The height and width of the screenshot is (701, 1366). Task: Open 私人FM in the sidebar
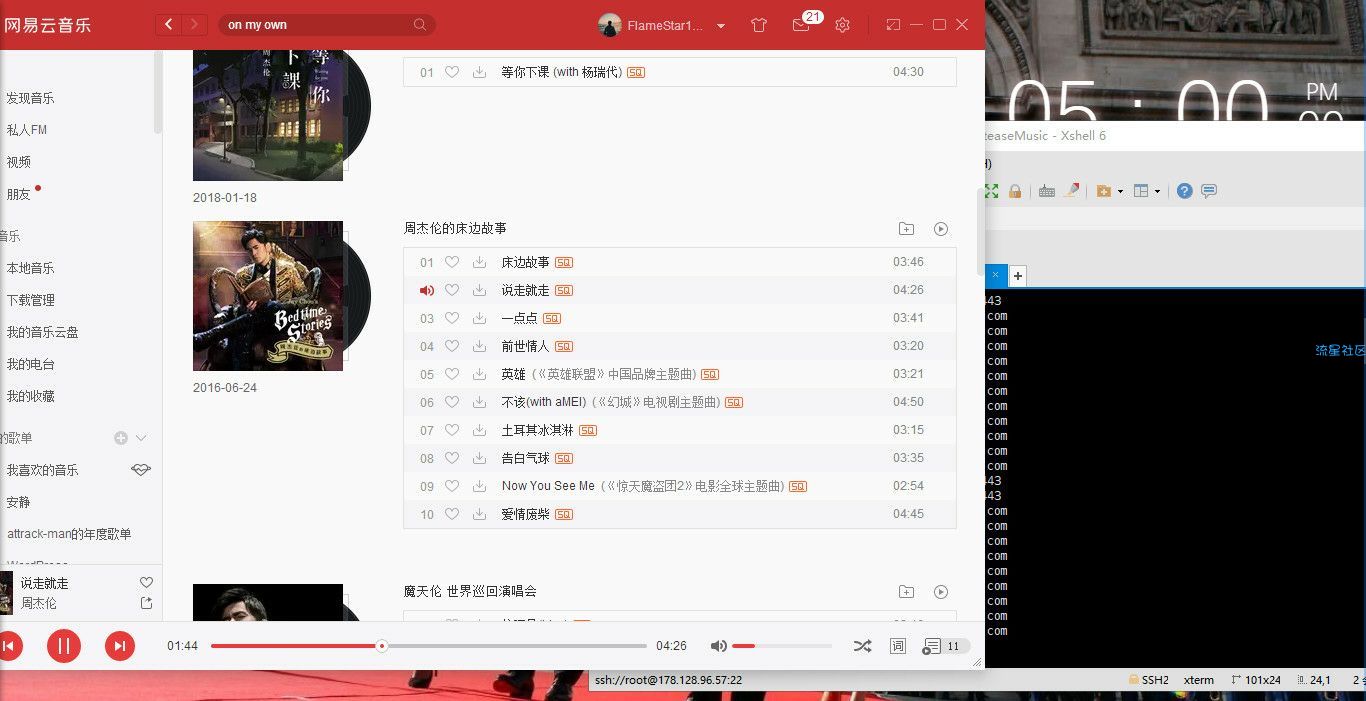(x=27, y=130)
